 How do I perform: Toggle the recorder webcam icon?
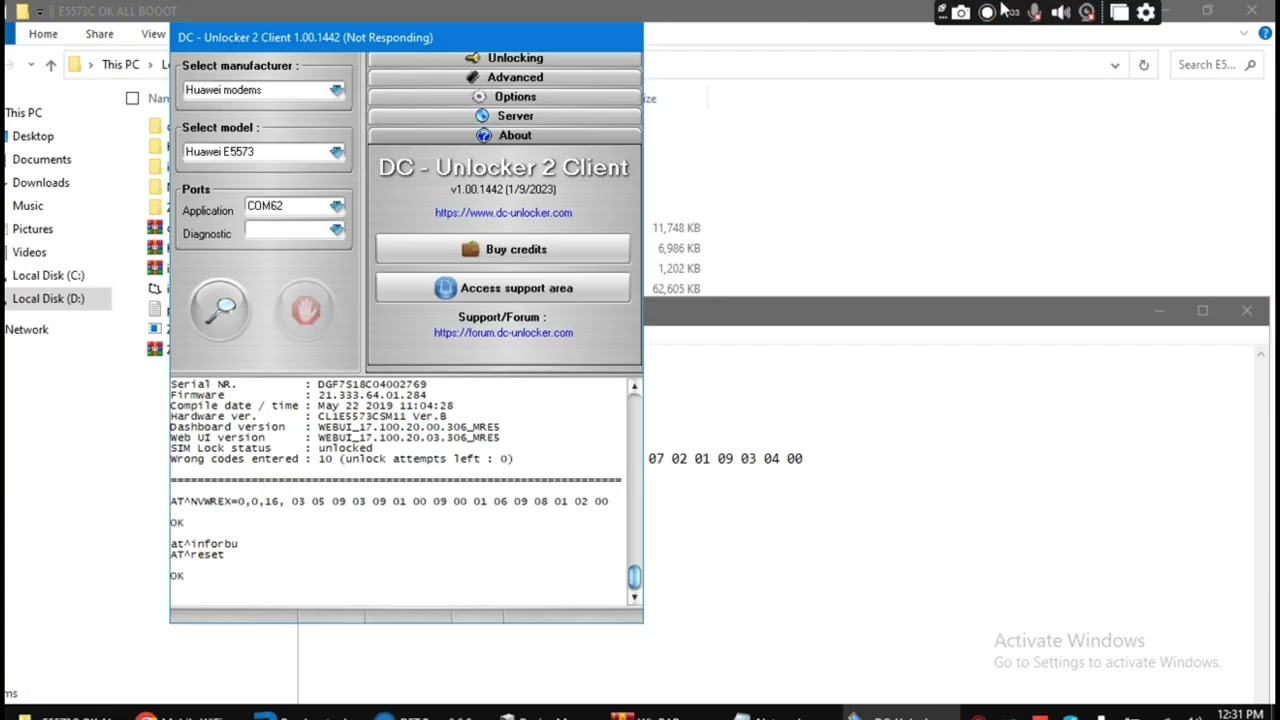[x=1088, y=12]
